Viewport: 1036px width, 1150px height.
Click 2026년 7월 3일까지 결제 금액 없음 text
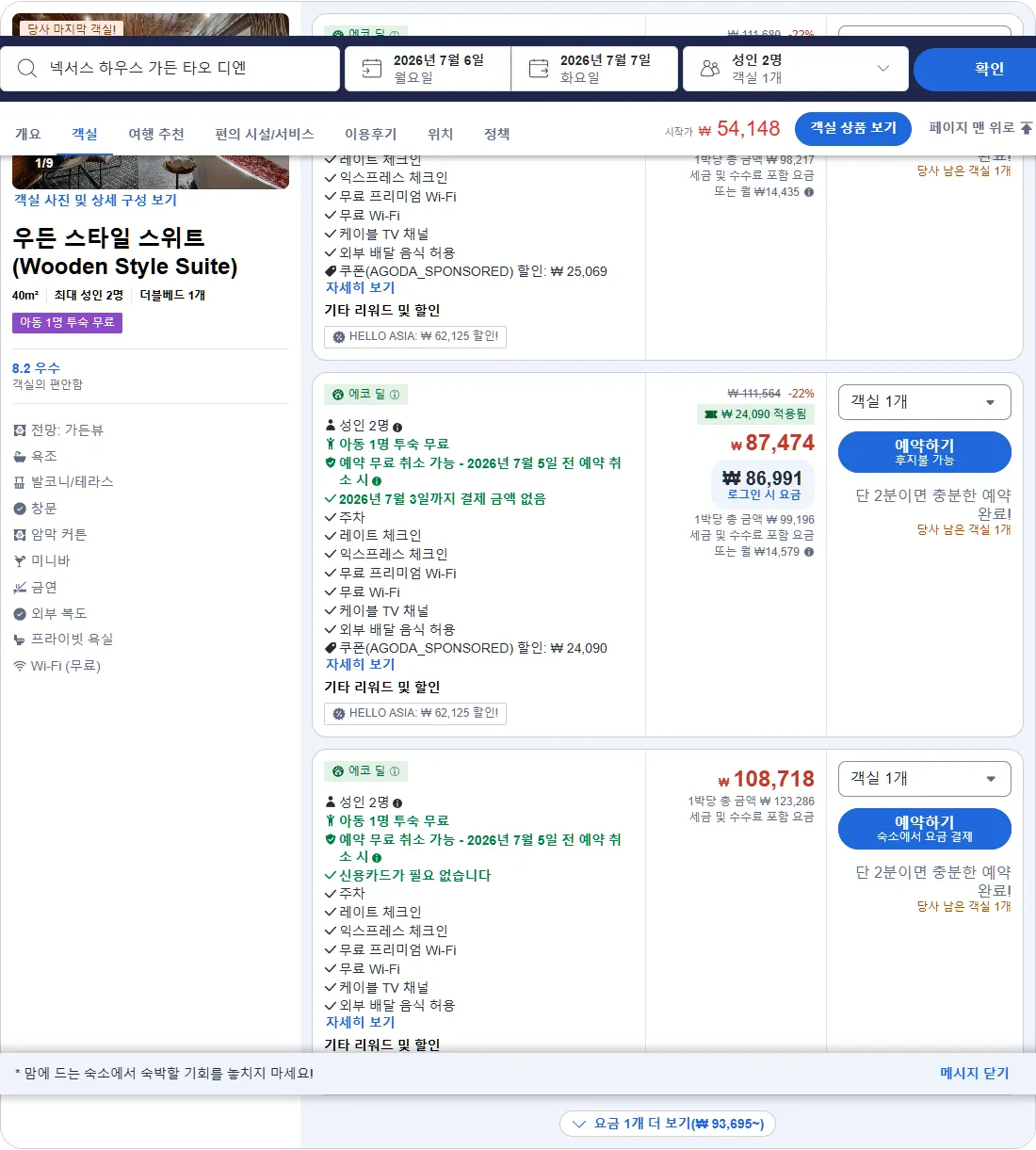[443, 499]
